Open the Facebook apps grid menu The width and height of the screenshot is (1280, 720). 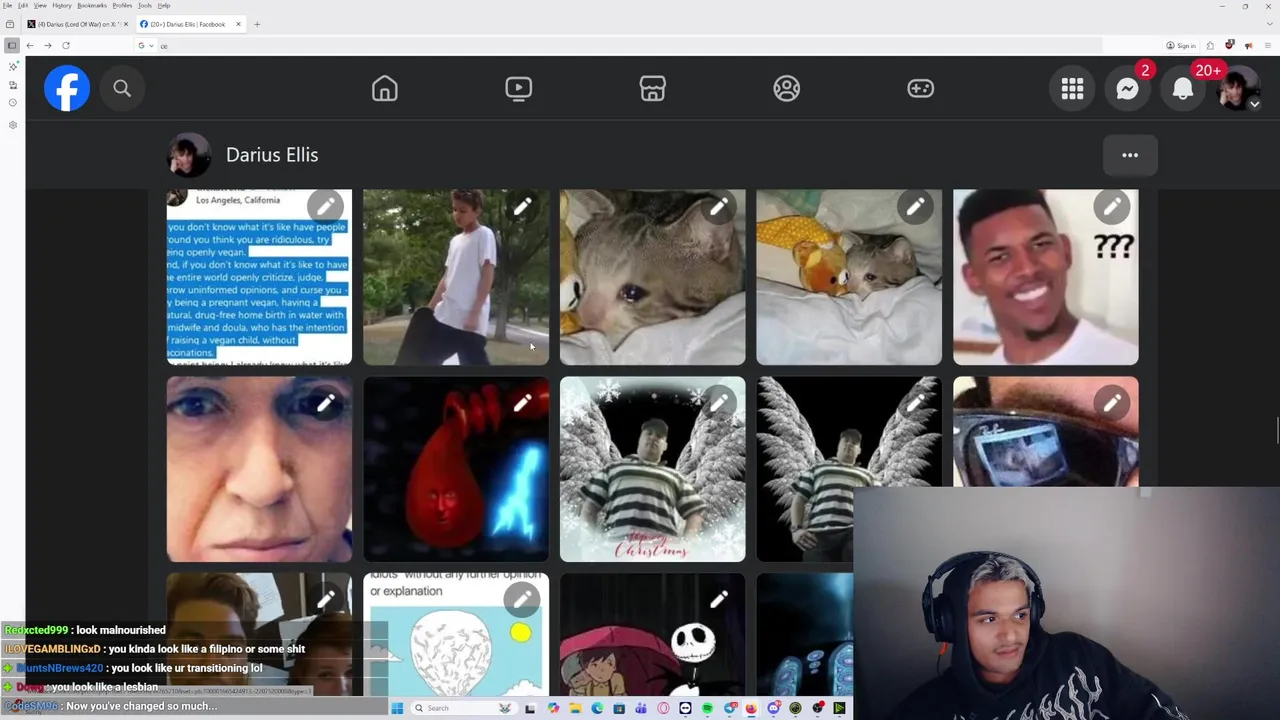pos(1072,89)
